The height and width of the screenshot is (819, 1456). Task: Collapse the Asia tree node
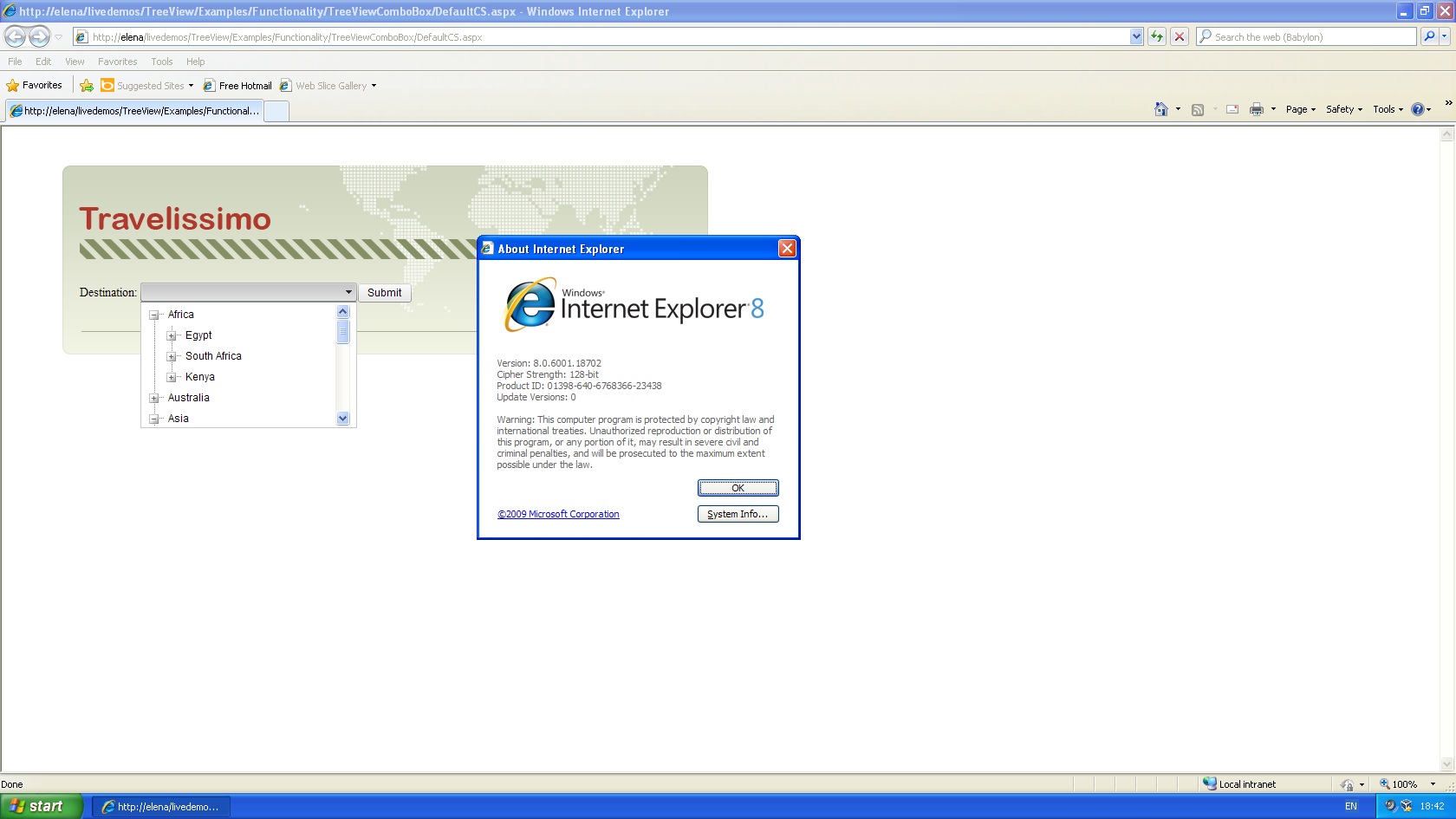click(x=154, y=419)
